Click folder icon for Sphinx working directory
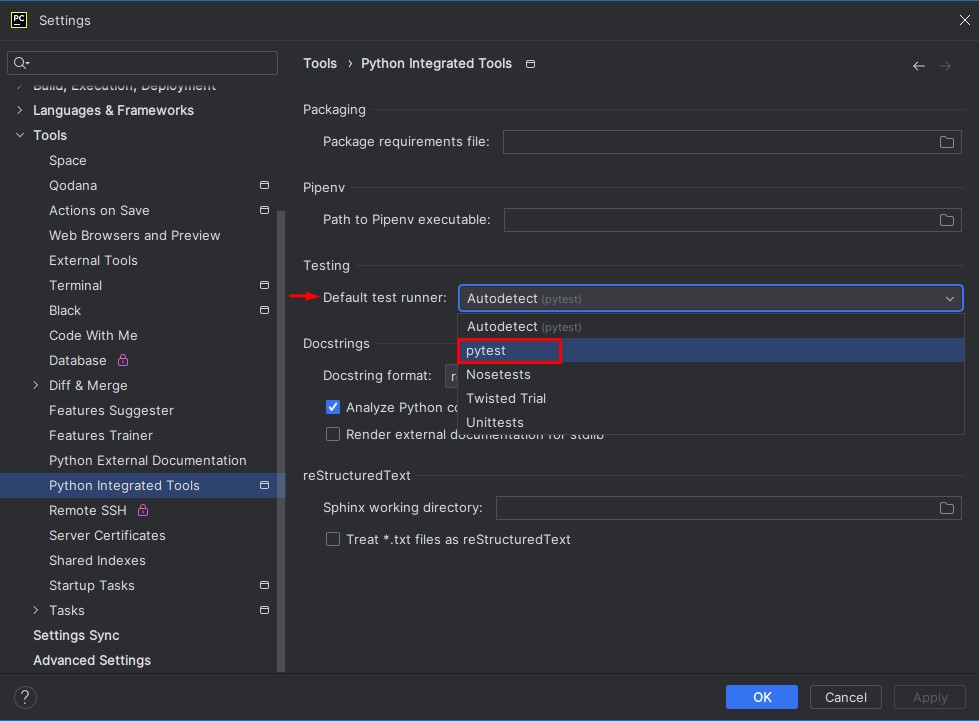The image size is (979, 721). click(946, 508)
